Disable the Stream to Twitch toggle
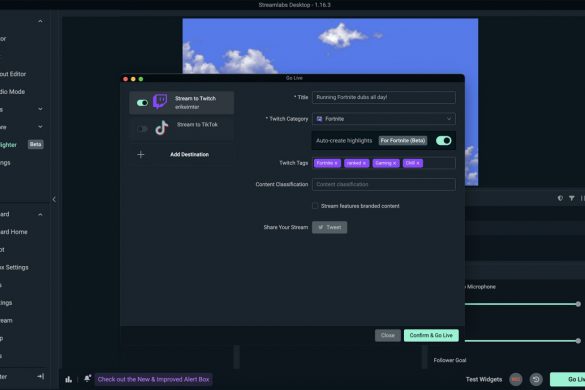This screenshot has width=585, height=390. [x=143, y=103]
